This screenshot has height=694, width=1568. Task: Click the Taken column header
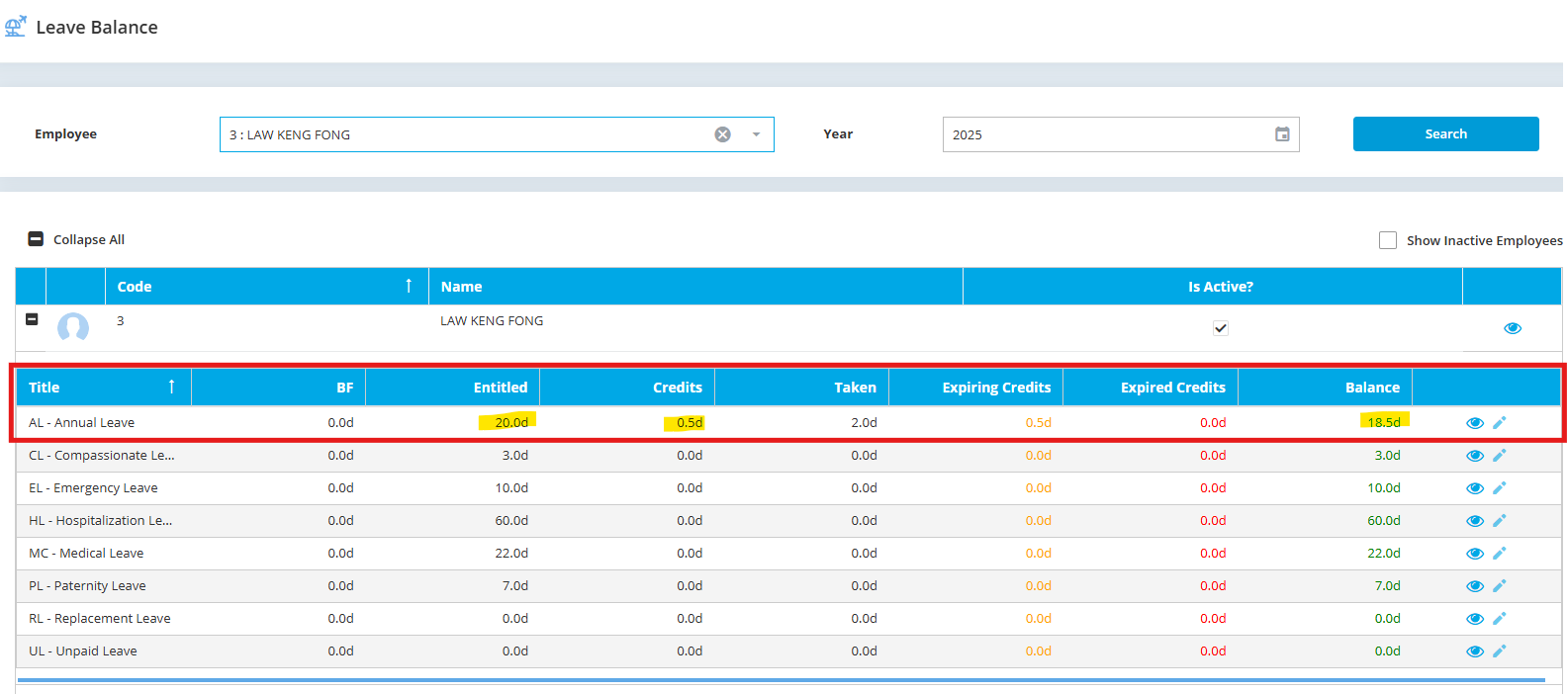click(801, 388)
